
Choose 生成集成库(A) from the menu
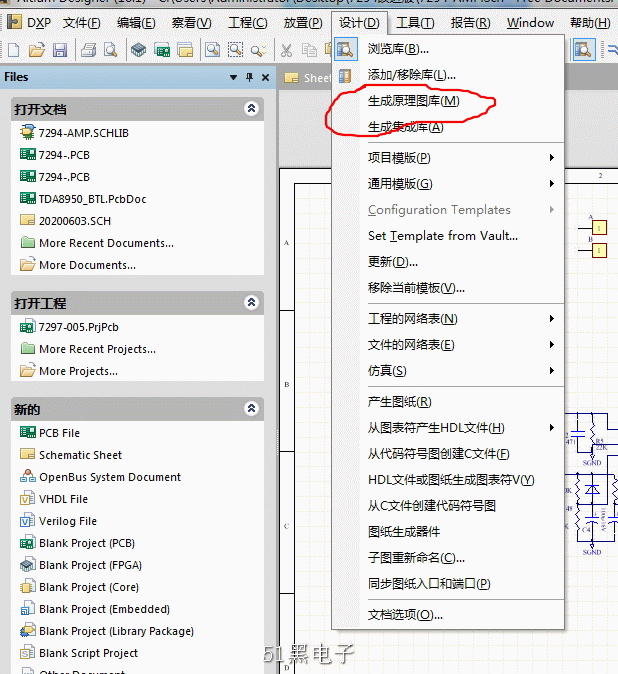(x=448, y=127)
